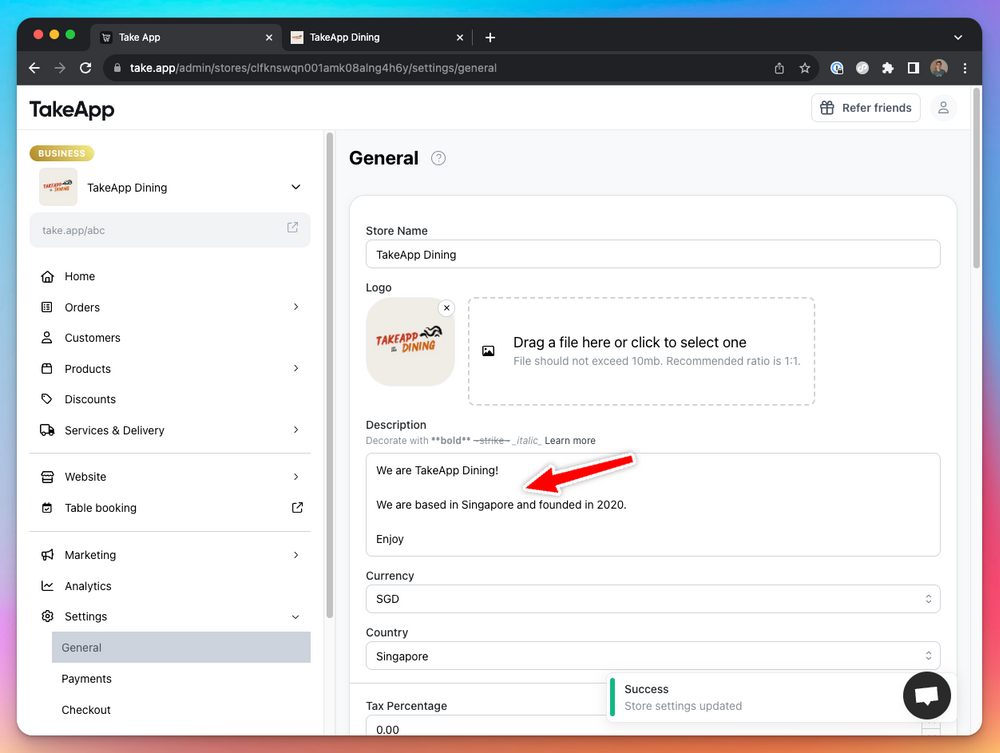1000x753 pixels.
Task: Click the store logo thumbnail
Action: (x=410, y=342)
